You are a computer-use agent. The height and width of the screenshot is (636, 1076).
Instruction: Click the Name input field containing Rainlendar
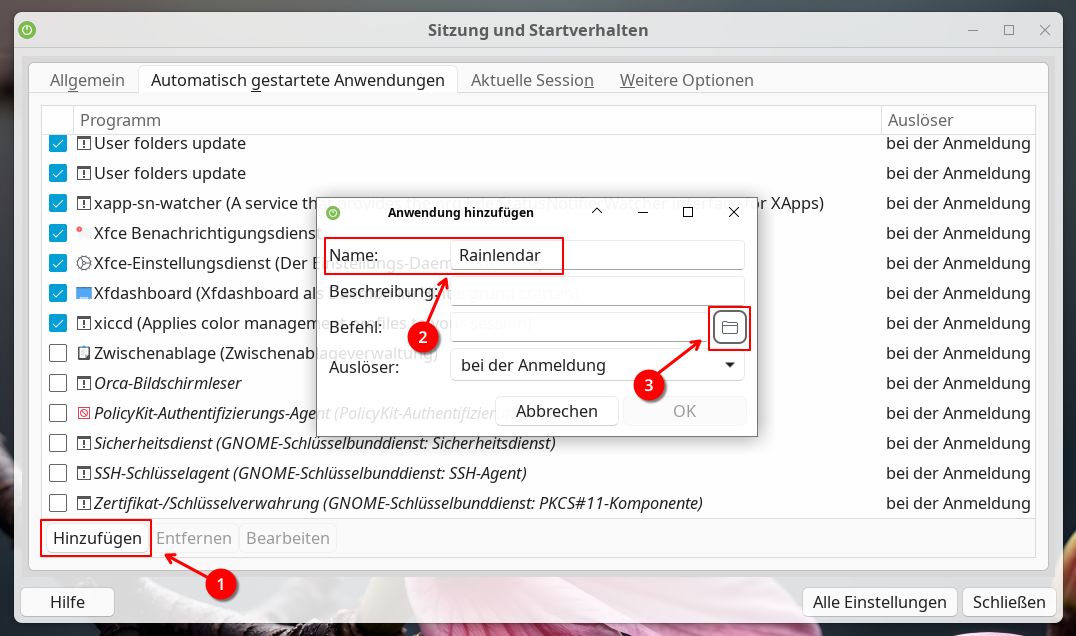coord(597,255)
